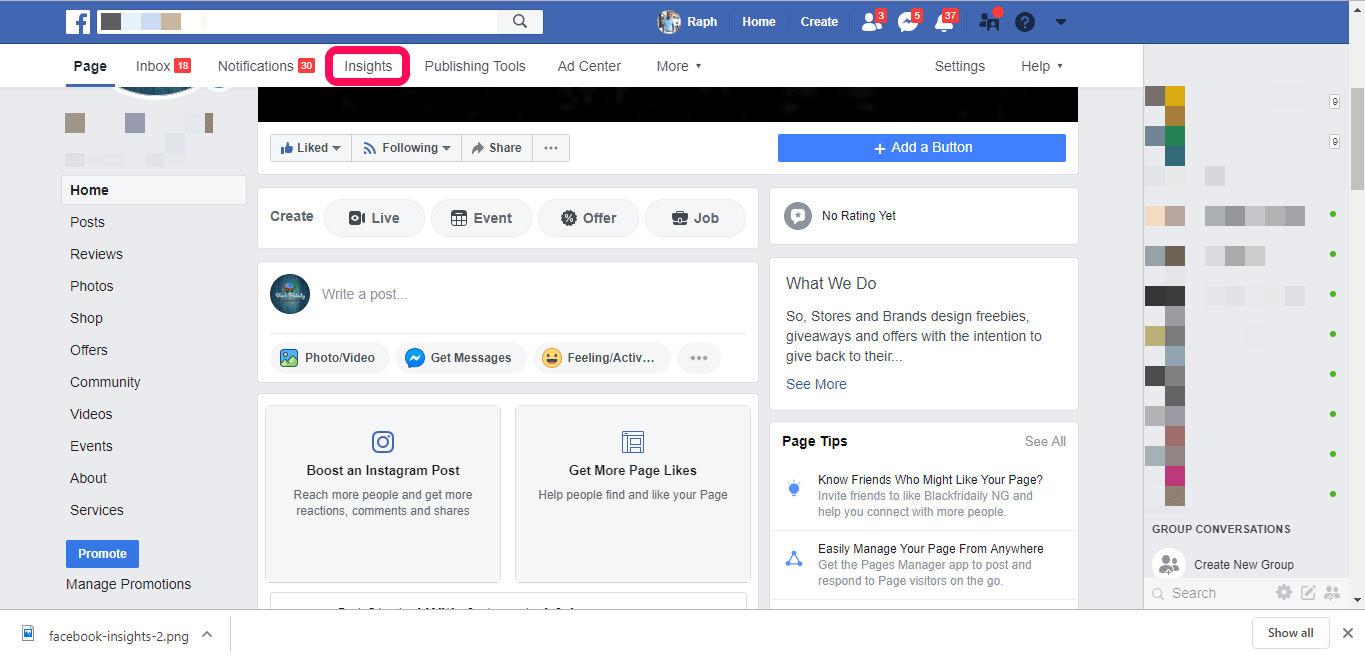The height and width of the screenshot is (656, 1365).
Task: Expand the More menu in the page navbar
Action: click(x=678, y=66)
